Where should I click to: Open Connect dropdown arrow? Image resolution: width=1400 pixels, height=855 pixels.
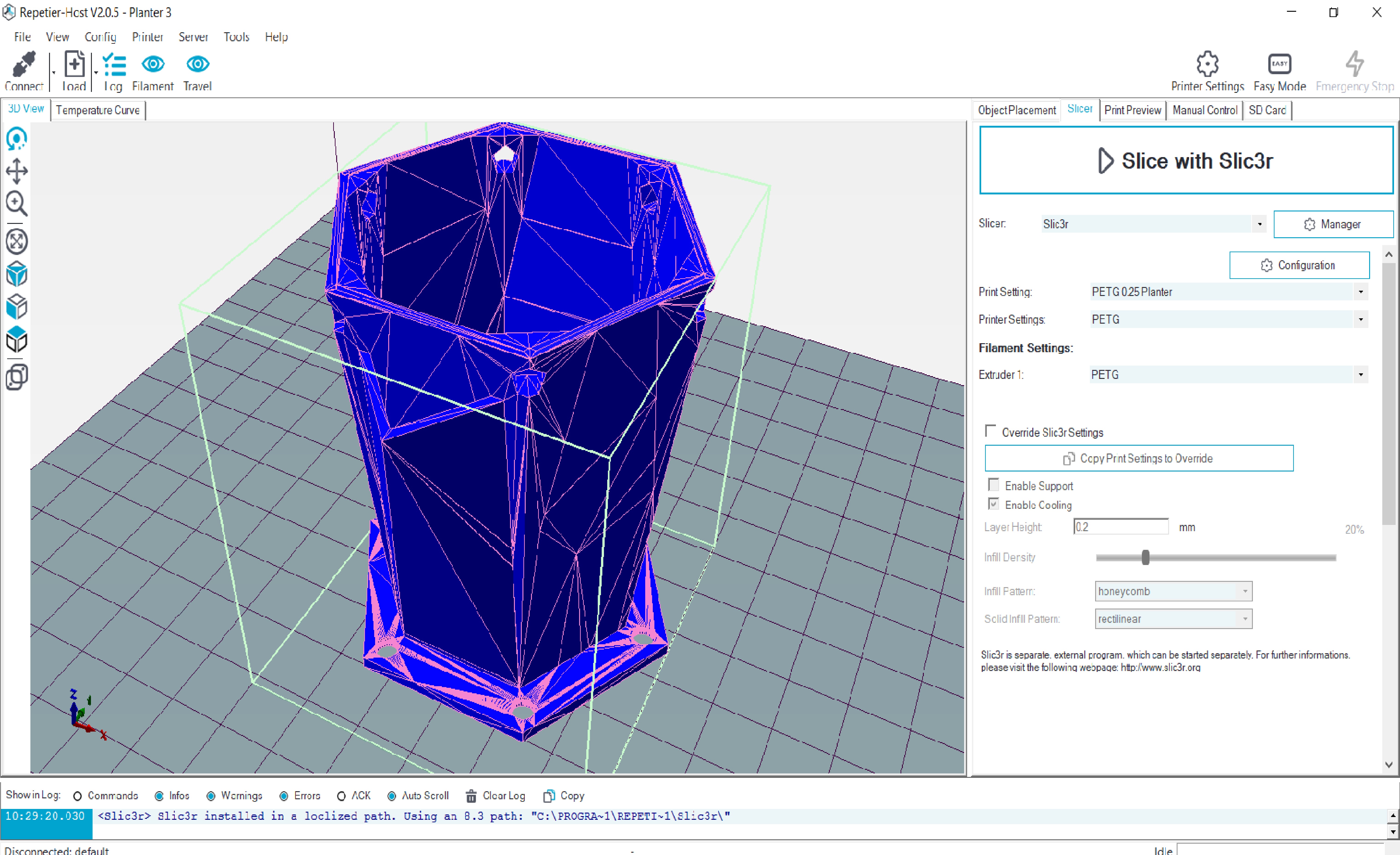tap(53, 73)
